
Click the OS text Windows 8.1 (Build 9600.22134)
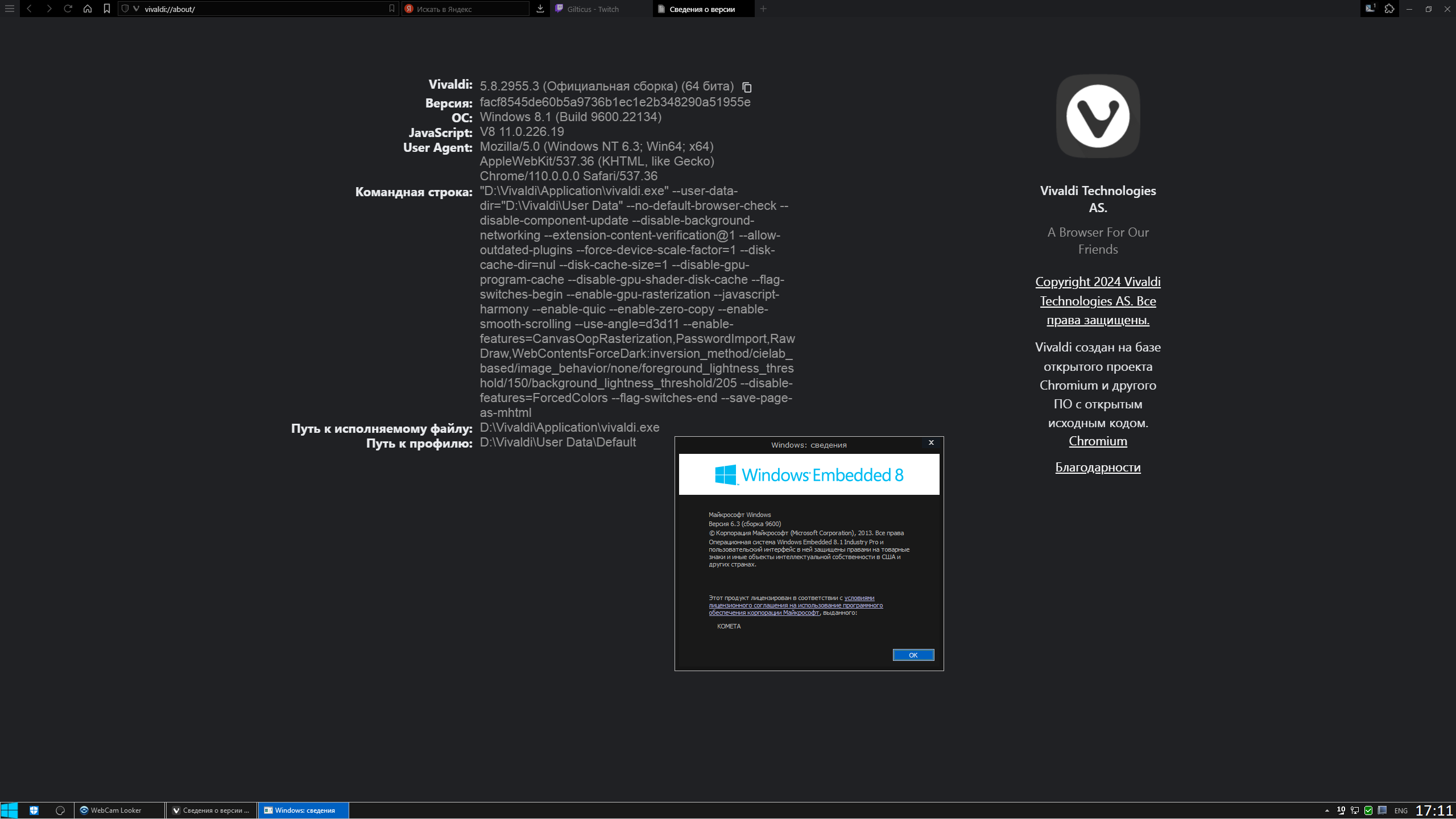[x=570, y=117]
